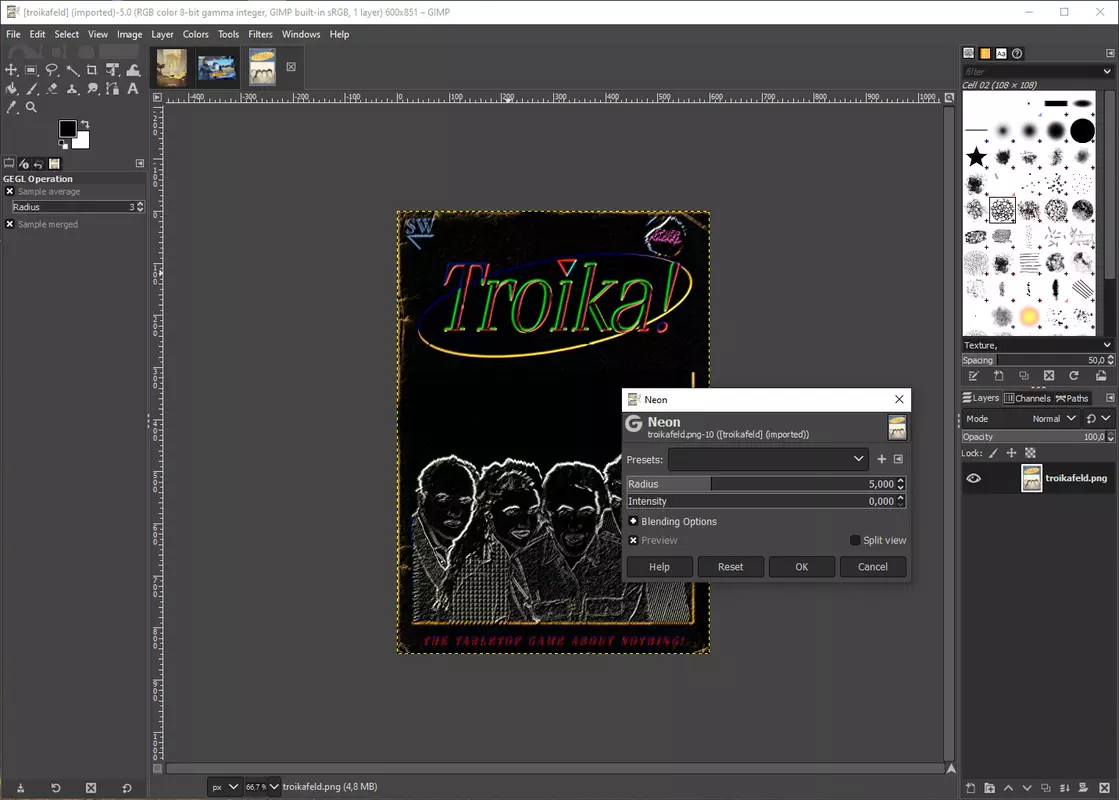Select the Warp Transform tool
Screen dimensions: 1119x800
point(133,70)
